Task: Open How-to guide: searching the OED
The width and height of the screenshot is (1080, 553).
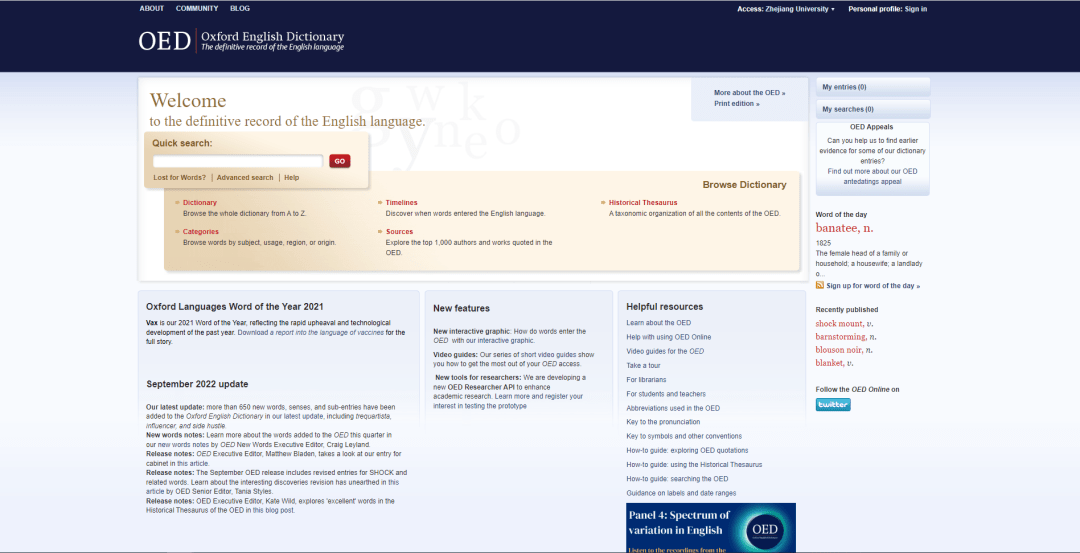Action: (677, 479)
